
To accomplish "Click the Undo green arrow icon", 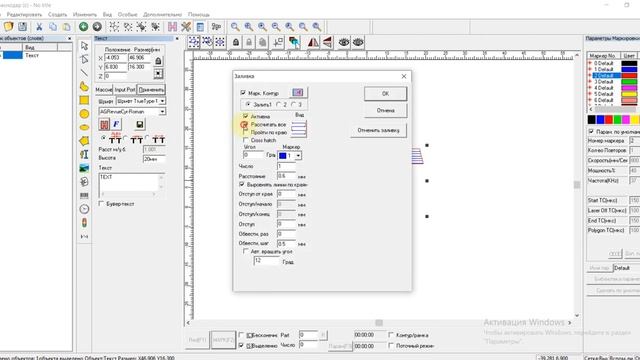I will 83,27.
